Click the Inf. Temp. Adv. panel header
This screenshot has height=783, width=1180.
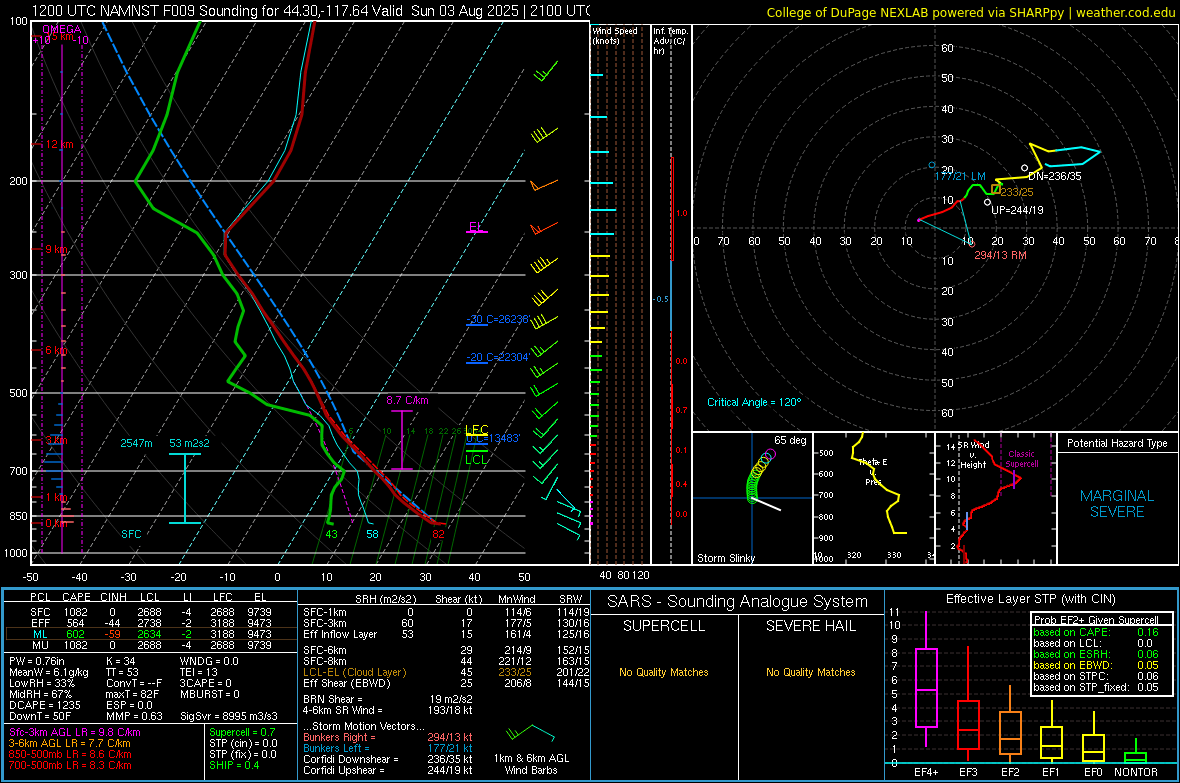[670, 41]
